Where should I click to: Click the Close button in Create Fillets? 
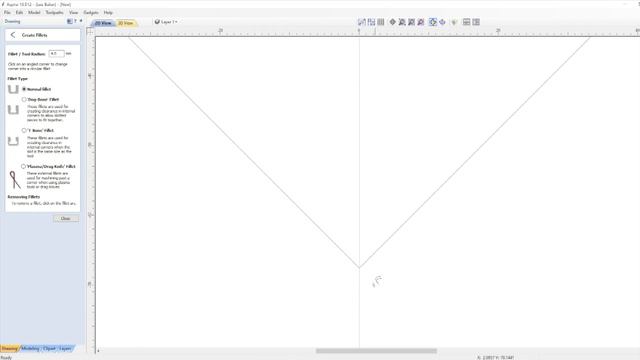pos(66,218)
